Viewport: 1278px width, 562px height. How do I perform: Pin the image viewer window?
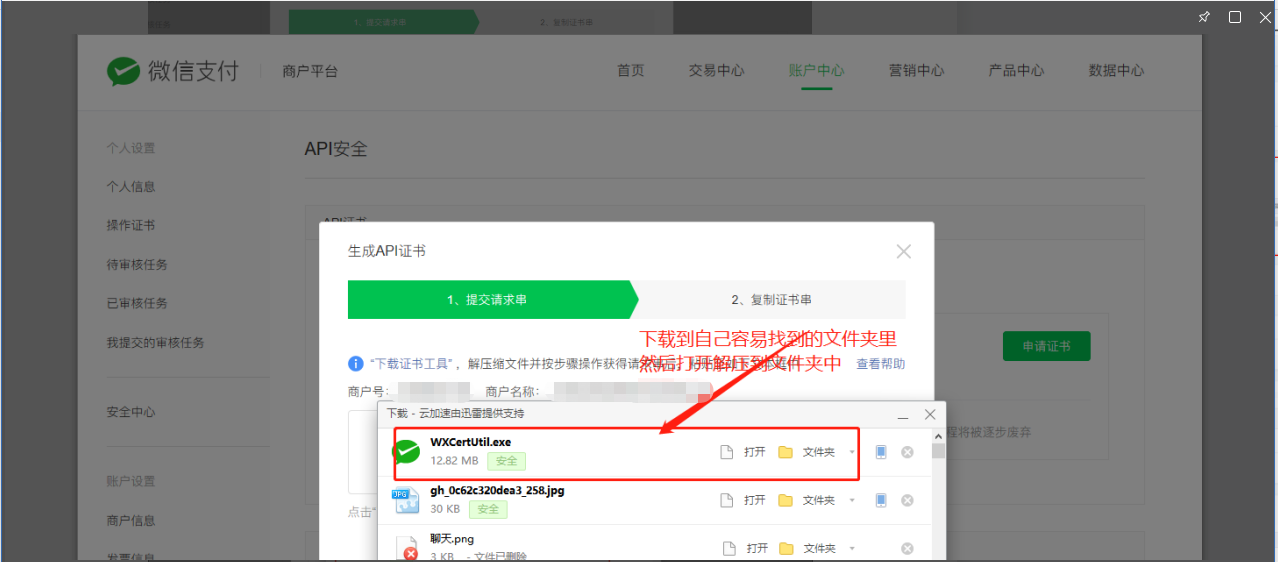tap(1205, 17)
